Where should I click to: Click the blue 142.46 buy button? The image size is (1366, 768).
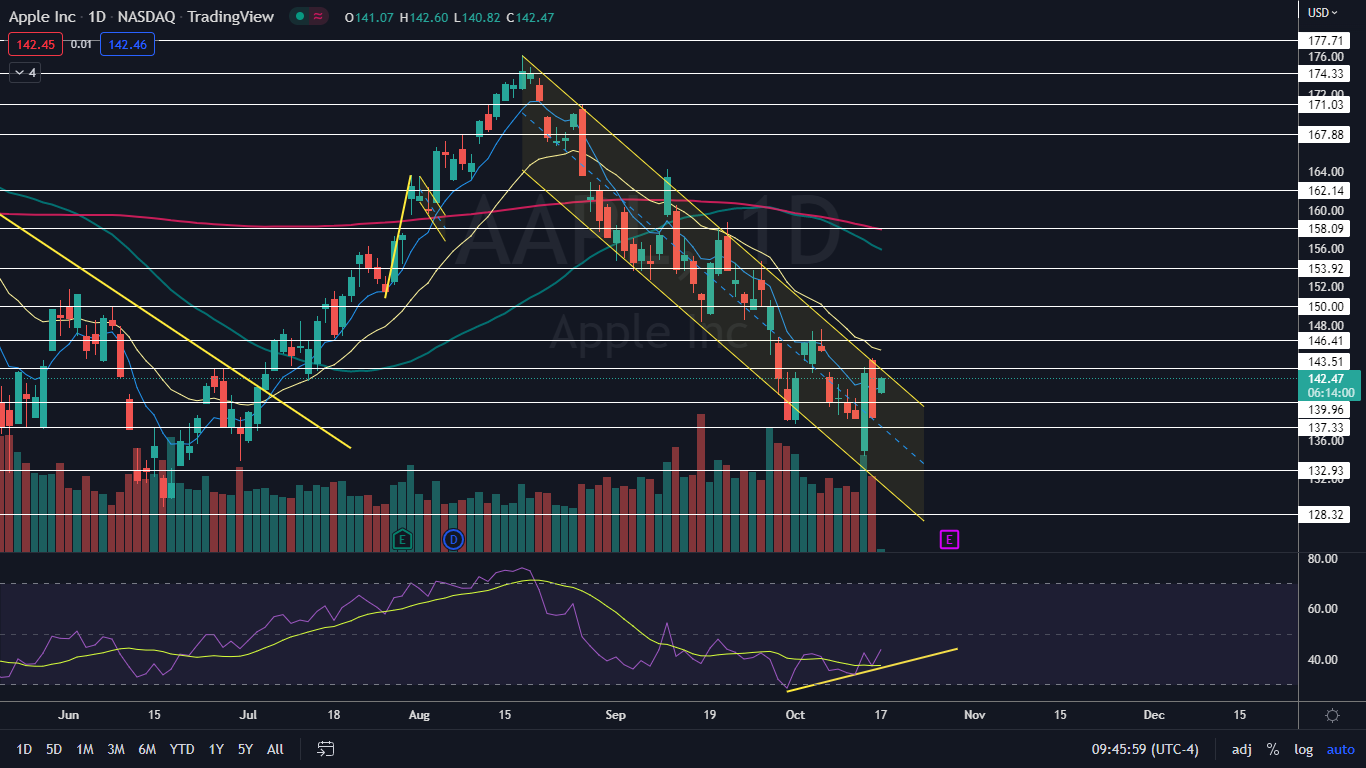[127, 43]
